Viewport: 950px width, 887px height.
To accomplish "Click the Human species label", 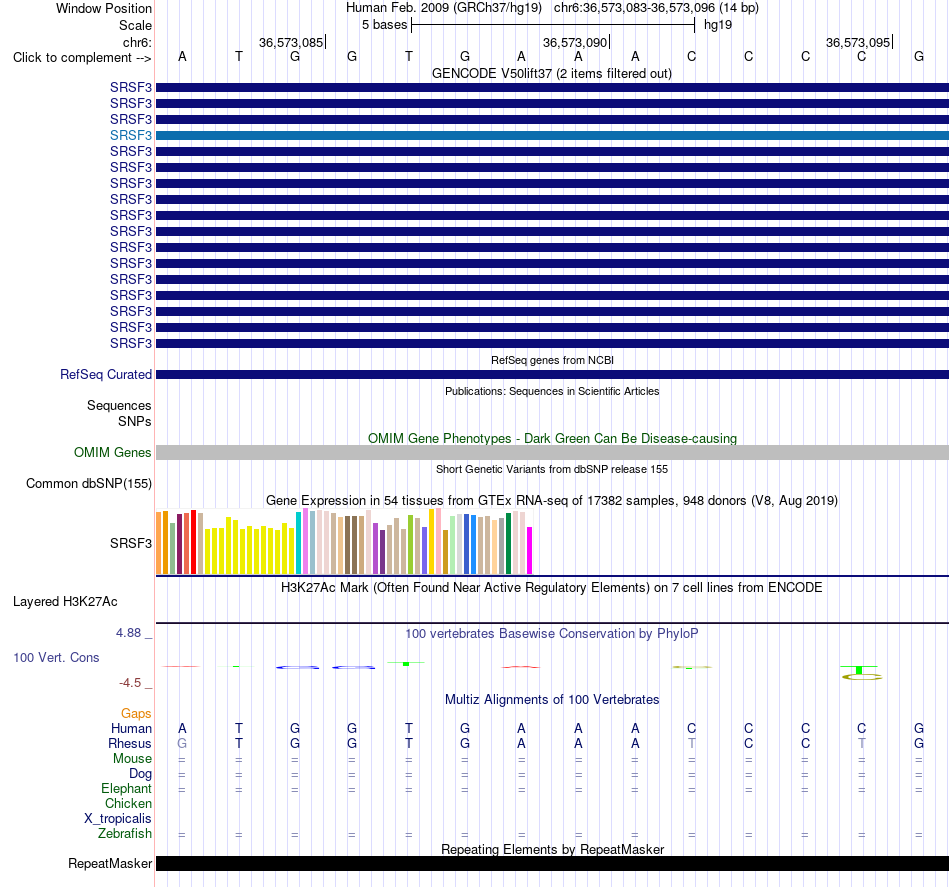I will pyautogui.click(x=131, y=728).
